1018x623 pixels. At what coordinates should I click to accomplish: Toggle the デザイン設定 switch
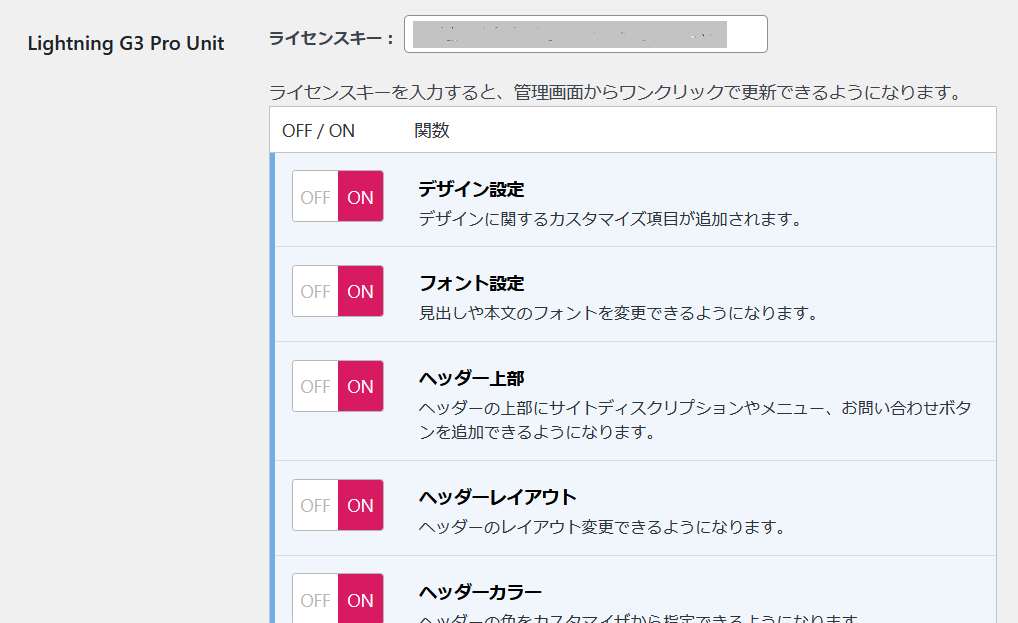tap(338, 197)
